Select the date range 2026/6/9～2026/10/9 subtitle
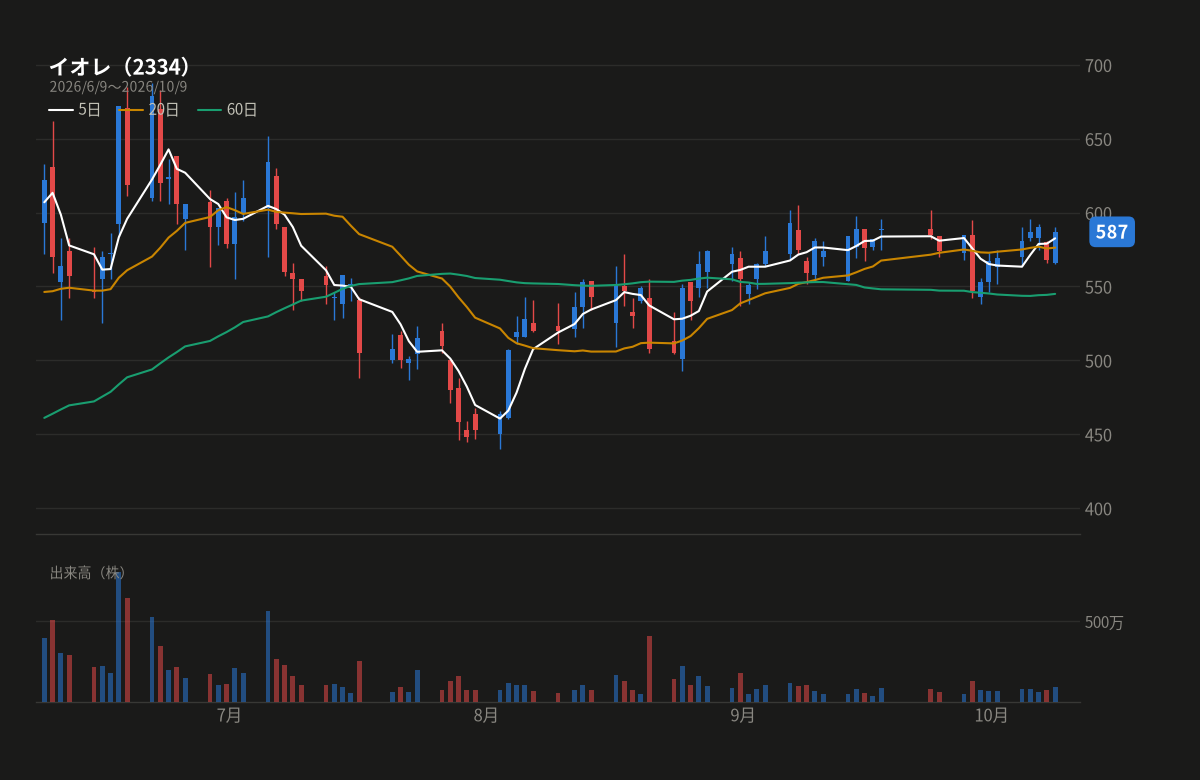This screenshot has height=780, width=1200. click(118, 87)
